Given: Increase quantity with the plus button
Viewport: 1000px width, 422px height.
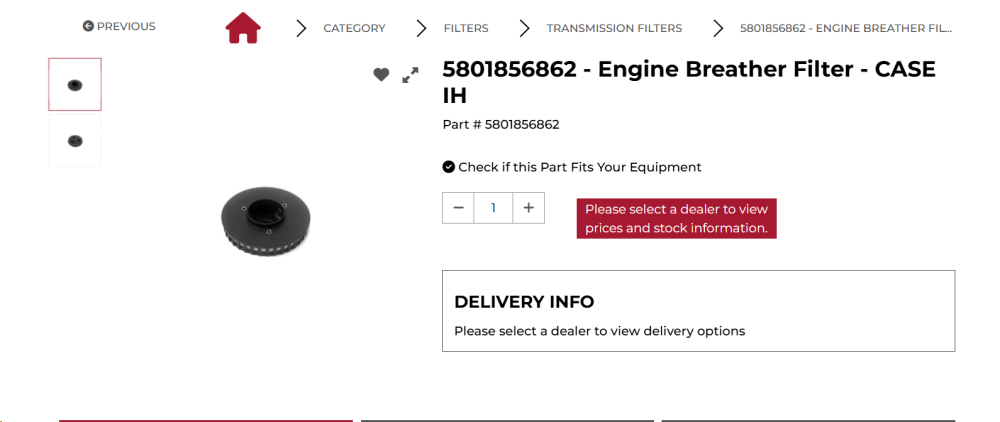Looking at the screenshot, I should (x=528, y=208).
